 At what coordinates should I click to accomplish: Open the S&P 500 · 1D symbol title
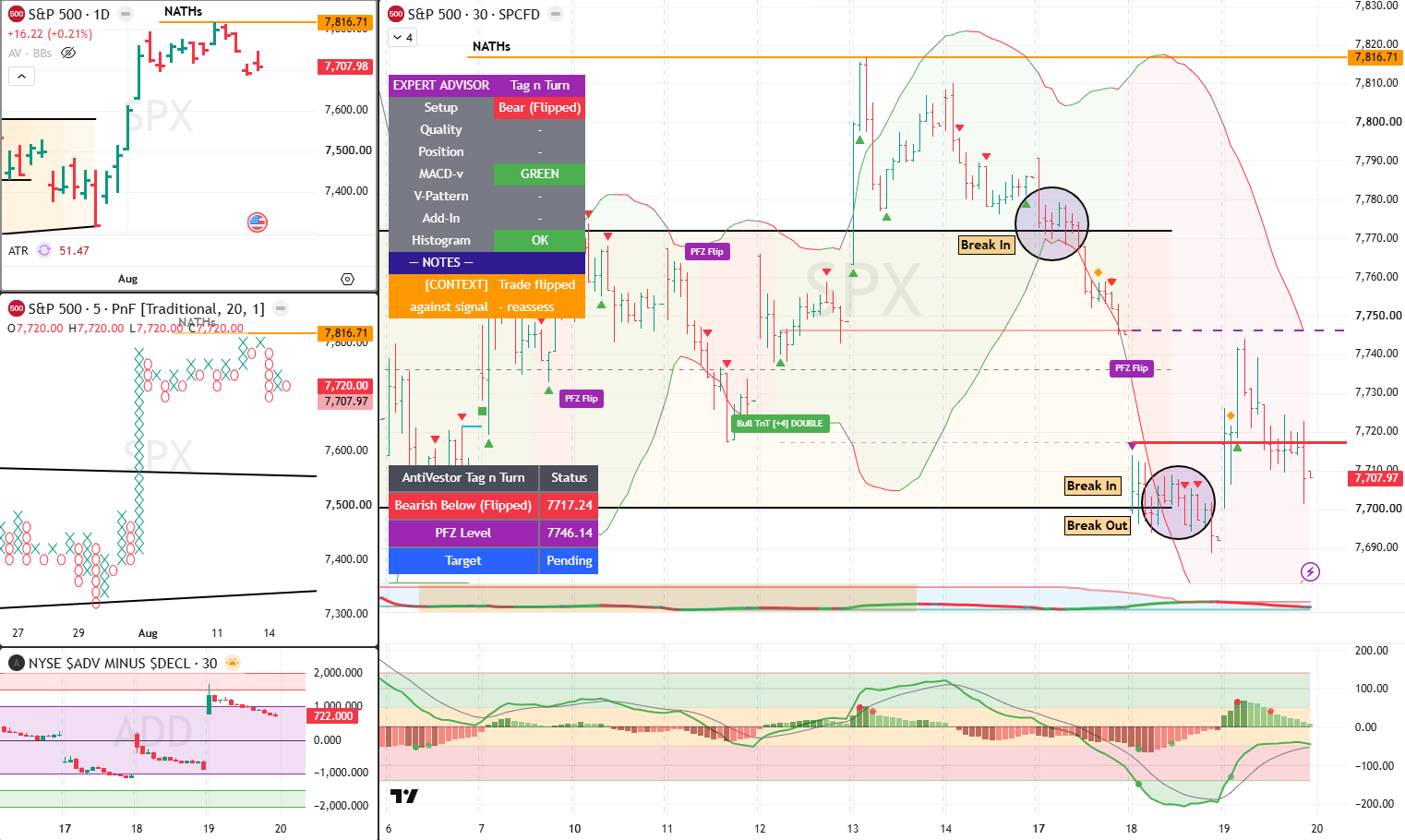coord(68,14)
